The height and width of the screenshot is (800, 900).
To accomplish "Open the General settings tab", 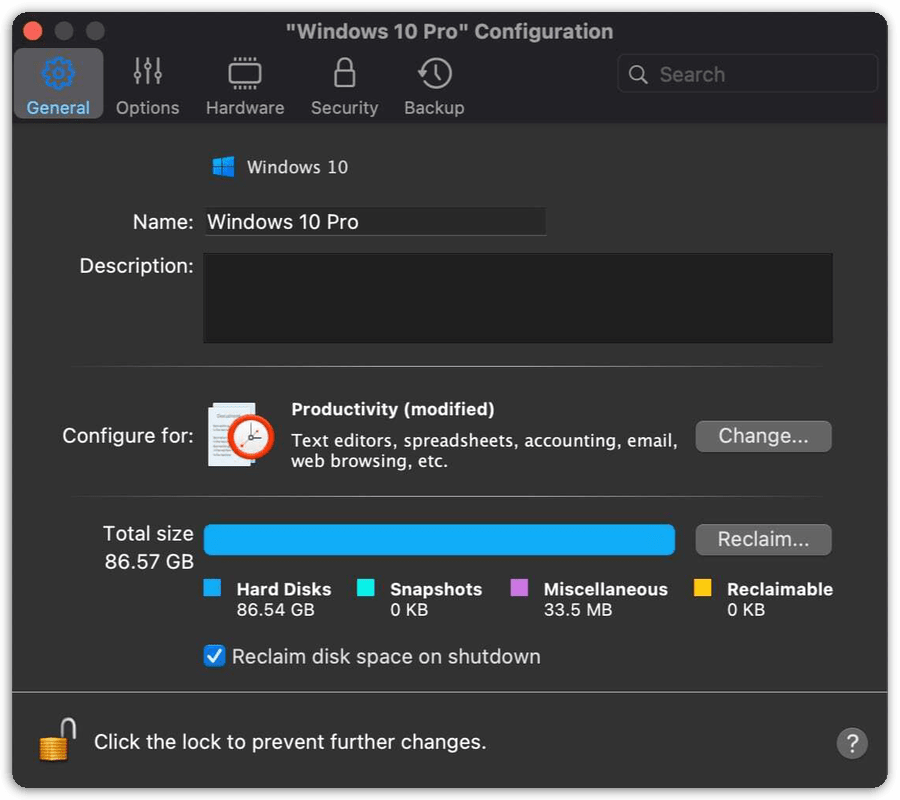I will point(58,84).
